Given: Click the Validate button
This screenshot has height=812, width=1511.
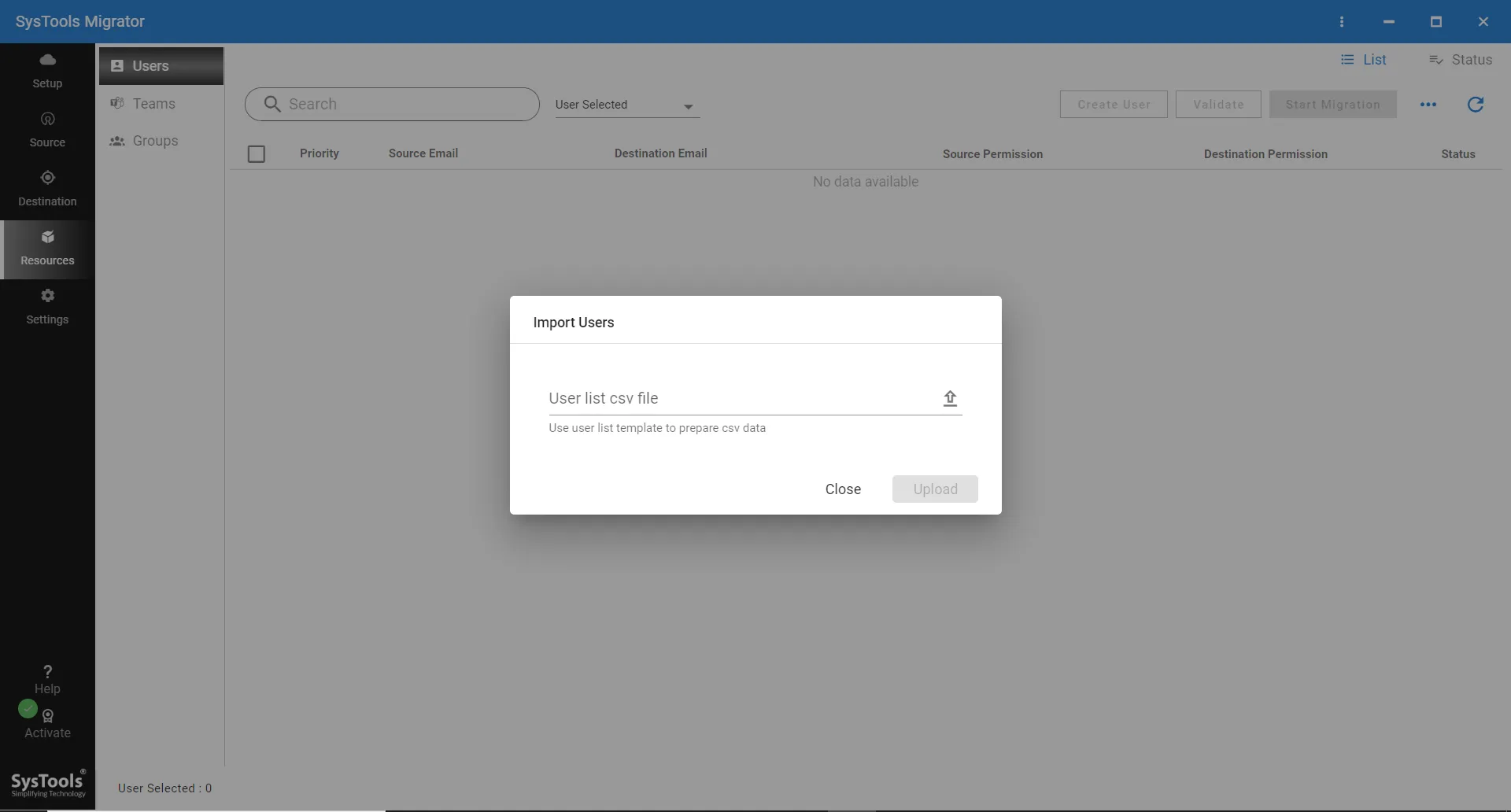Looking at the screenshot, I should (1218, 105).
